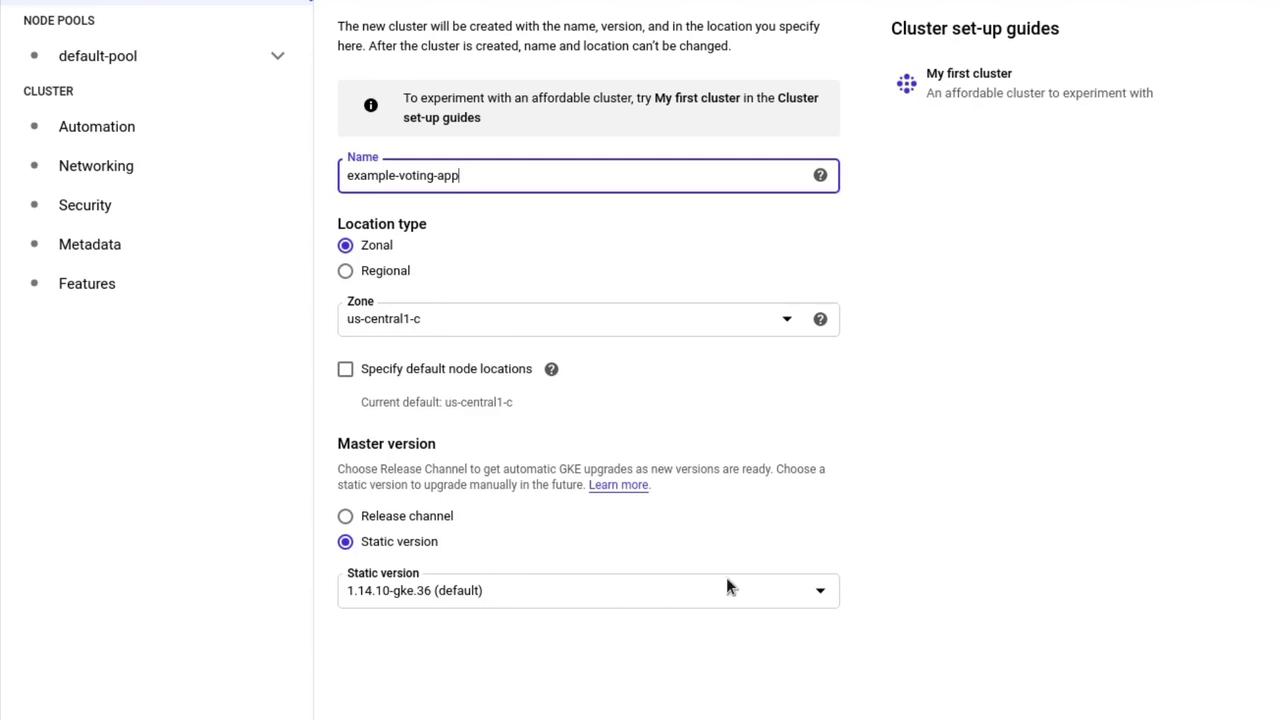The height and width of the screenshot is (720, 1280).
Task: Open the Metadata section
Action: point(90,244)
